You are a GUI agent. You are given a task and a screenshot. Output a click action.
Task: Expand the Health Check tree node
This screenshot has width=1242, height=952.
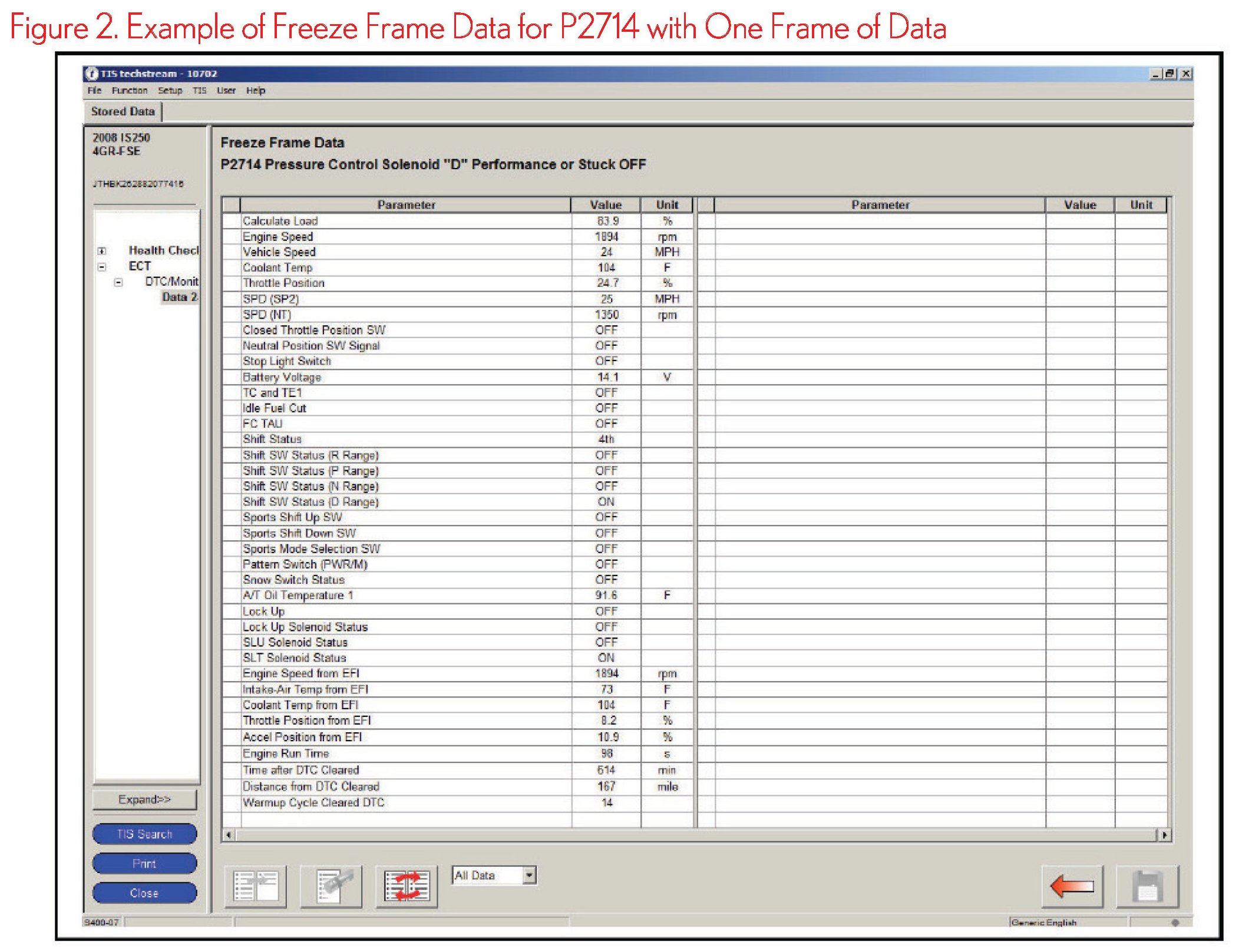(x=102, y=251)
